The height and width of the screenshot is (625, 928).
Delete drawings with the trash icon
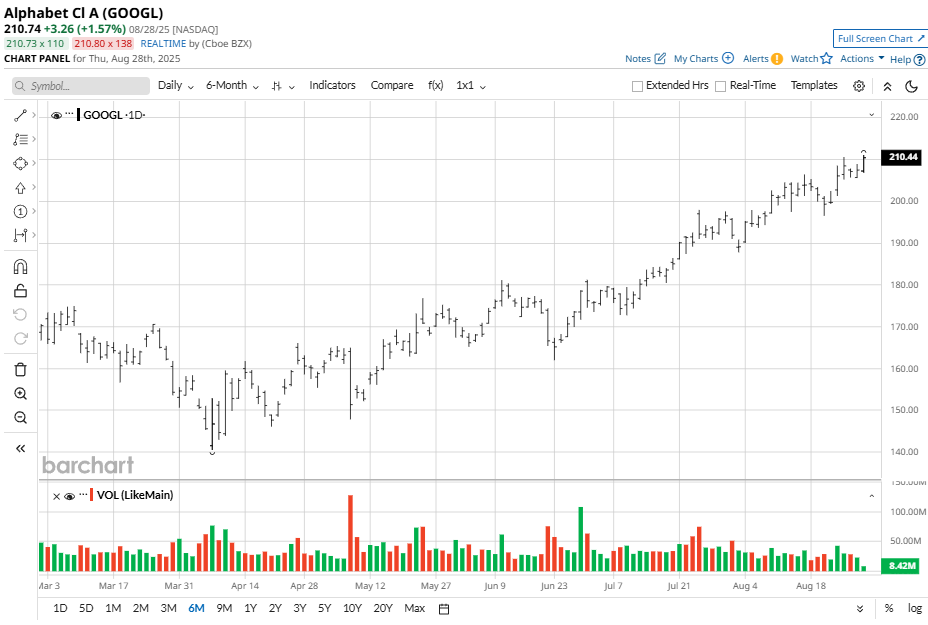(x=20, y=369)
